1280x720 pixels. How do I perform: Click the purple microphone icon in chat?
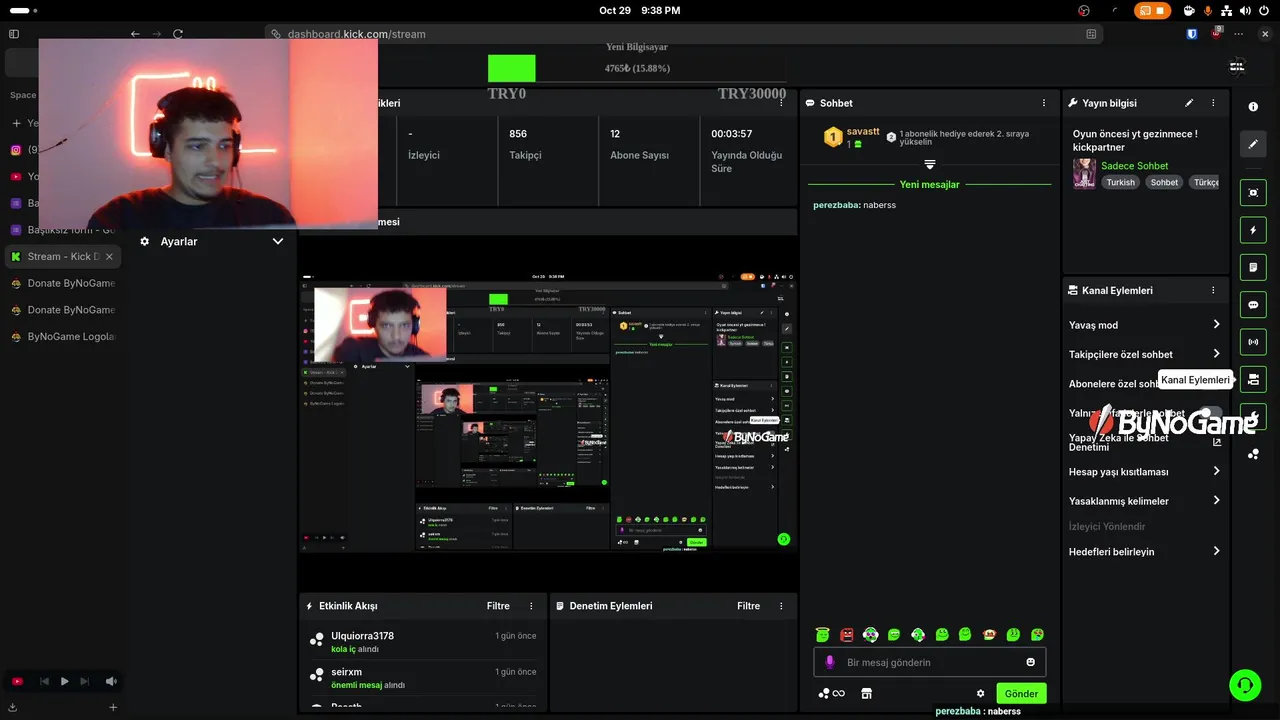pyautogui.click(x=829, y=662)
